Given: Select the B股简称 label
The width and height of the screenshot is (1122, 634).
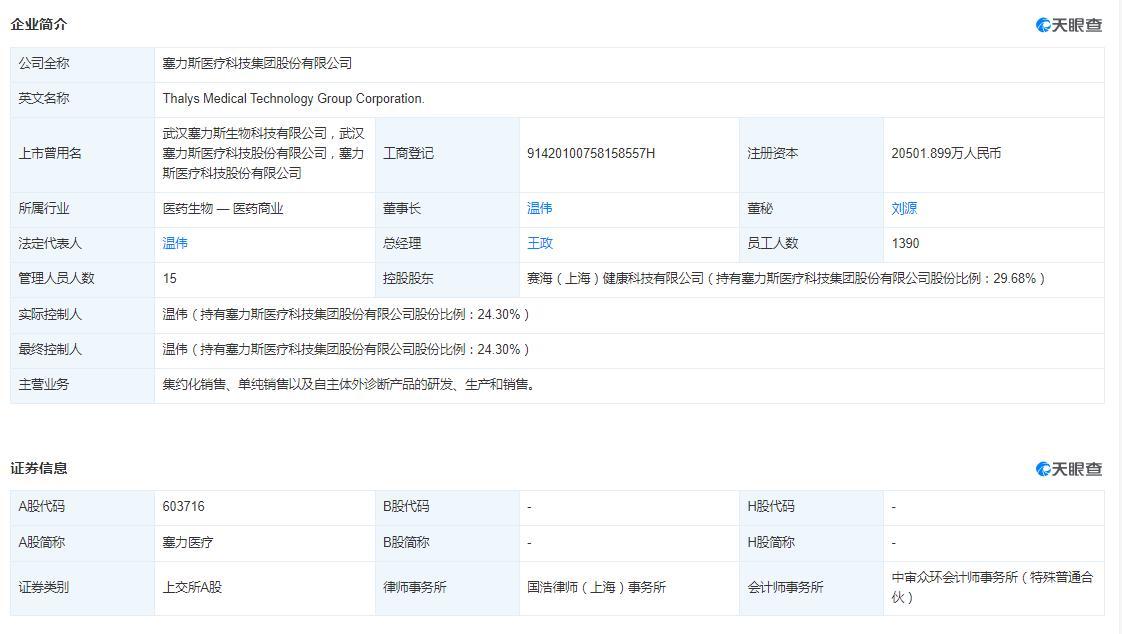Looking at the screenshot, I should [x=406, y=542].
